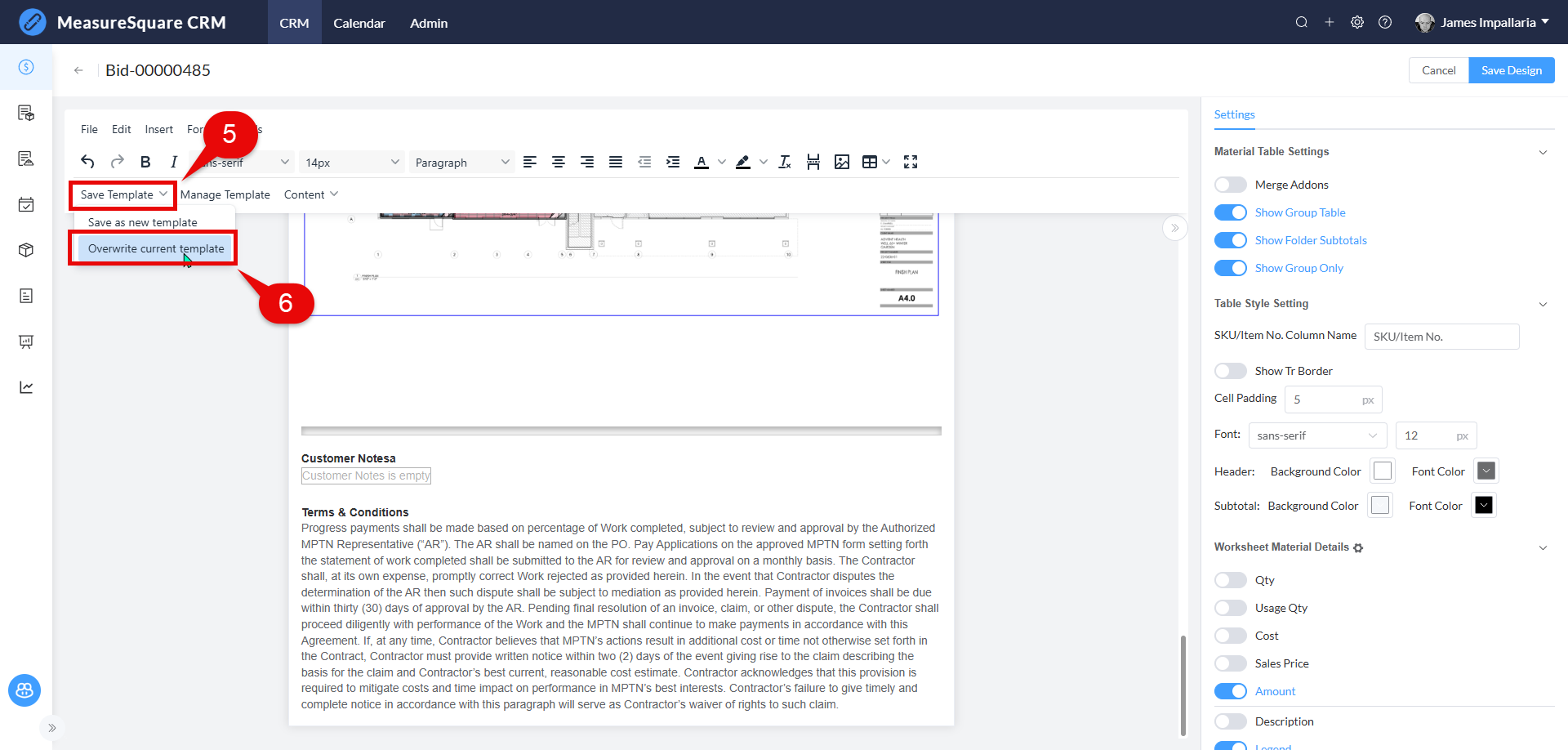The width and height of the screenshot is (1568, 750).
Task: Switch editor to fullscreen mode
Action: pyautogui.click(x=911, y=162)
